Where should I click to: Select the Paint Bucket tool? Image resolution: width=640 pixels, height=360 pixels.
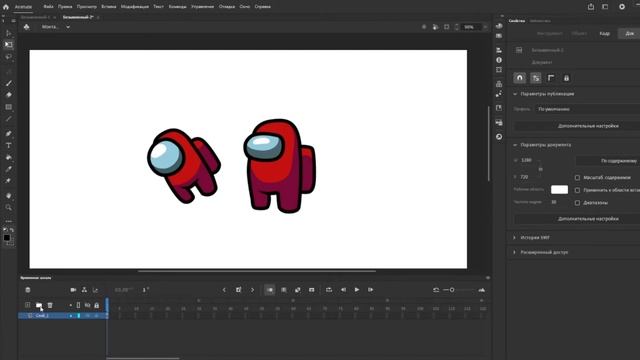tap(9, 157)
